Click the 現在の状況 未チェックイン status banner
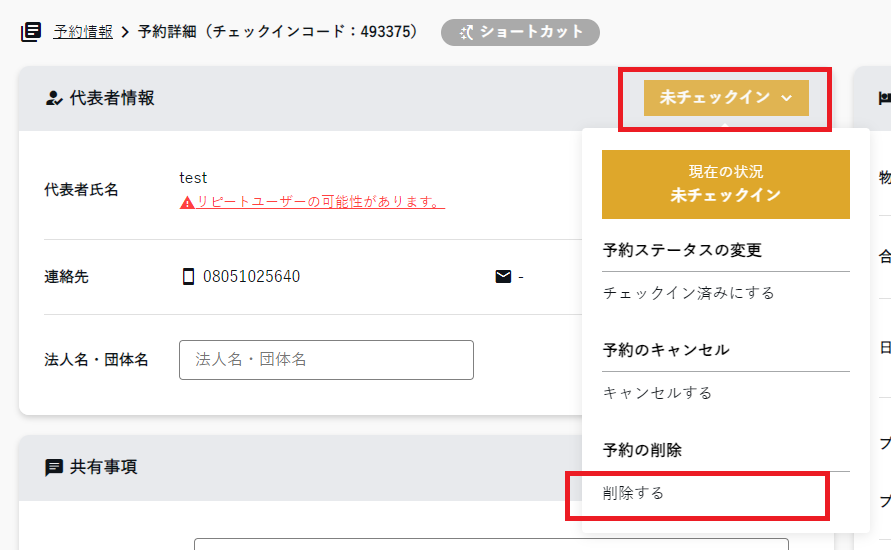Screen dimensions: 891x550 point(725,184)
